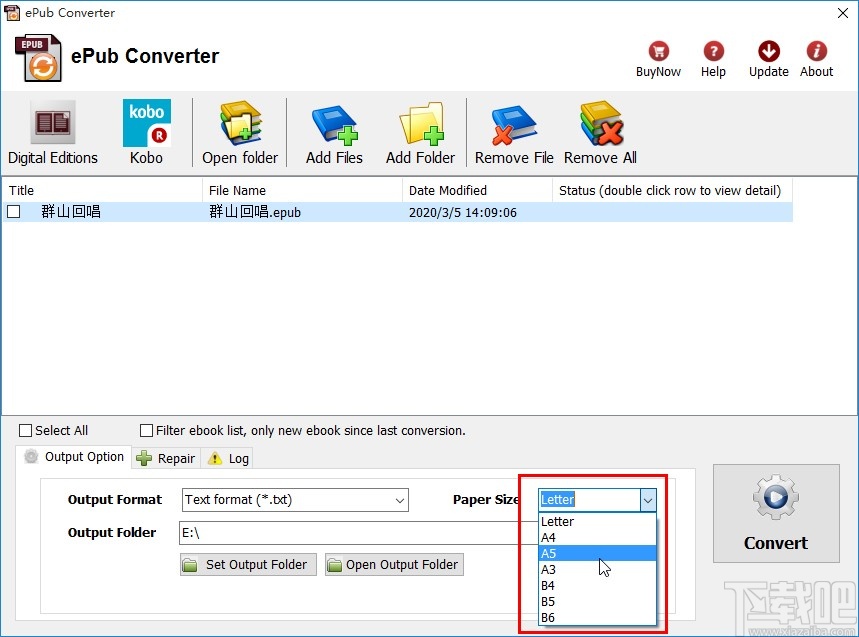Open the Digital Editions import
This screenshot has height=637, width=859.
[x=53, y=132]
